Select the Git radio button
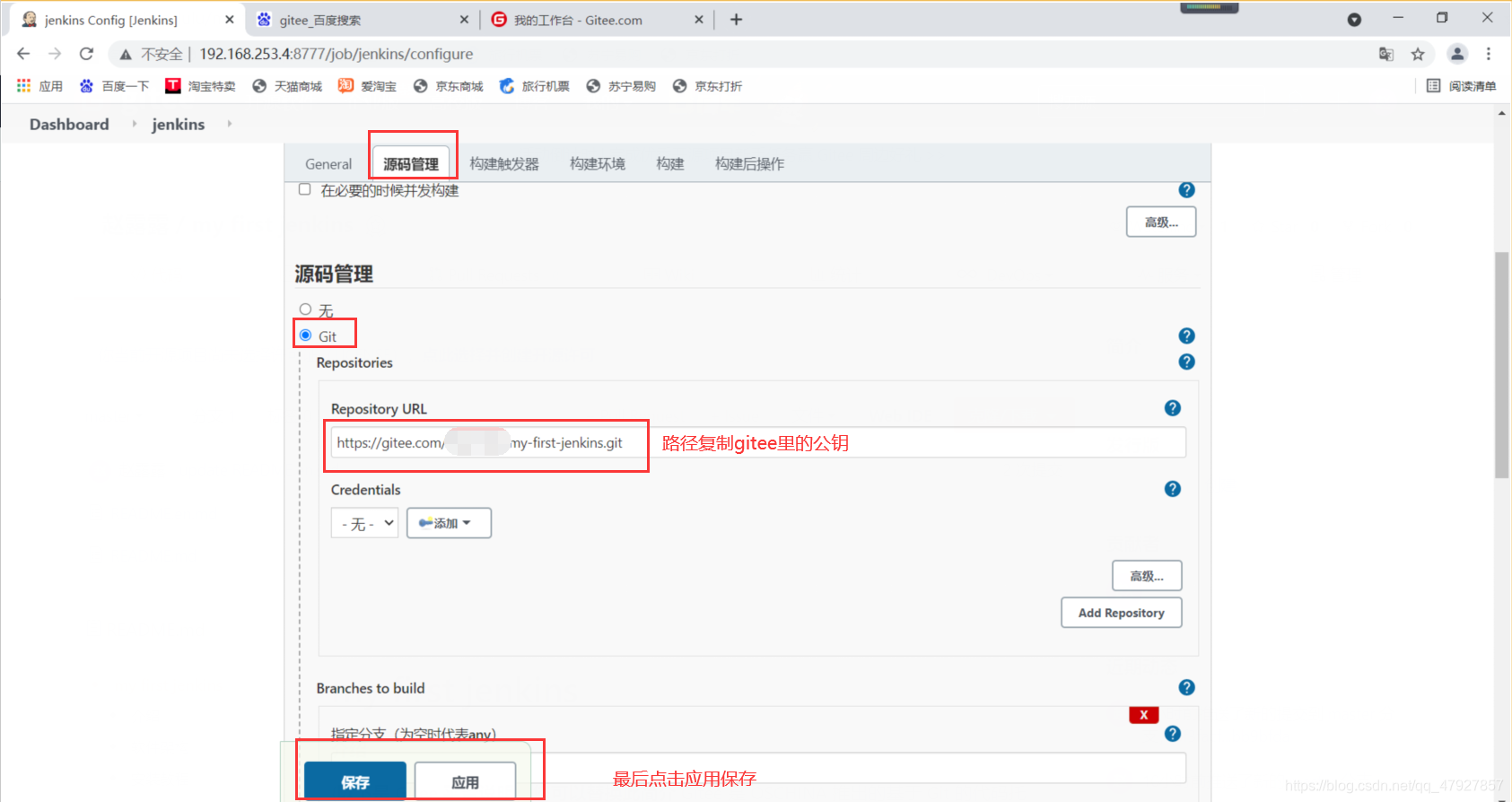Screen dimensions: 1512x802 click(x=305, y=336)
